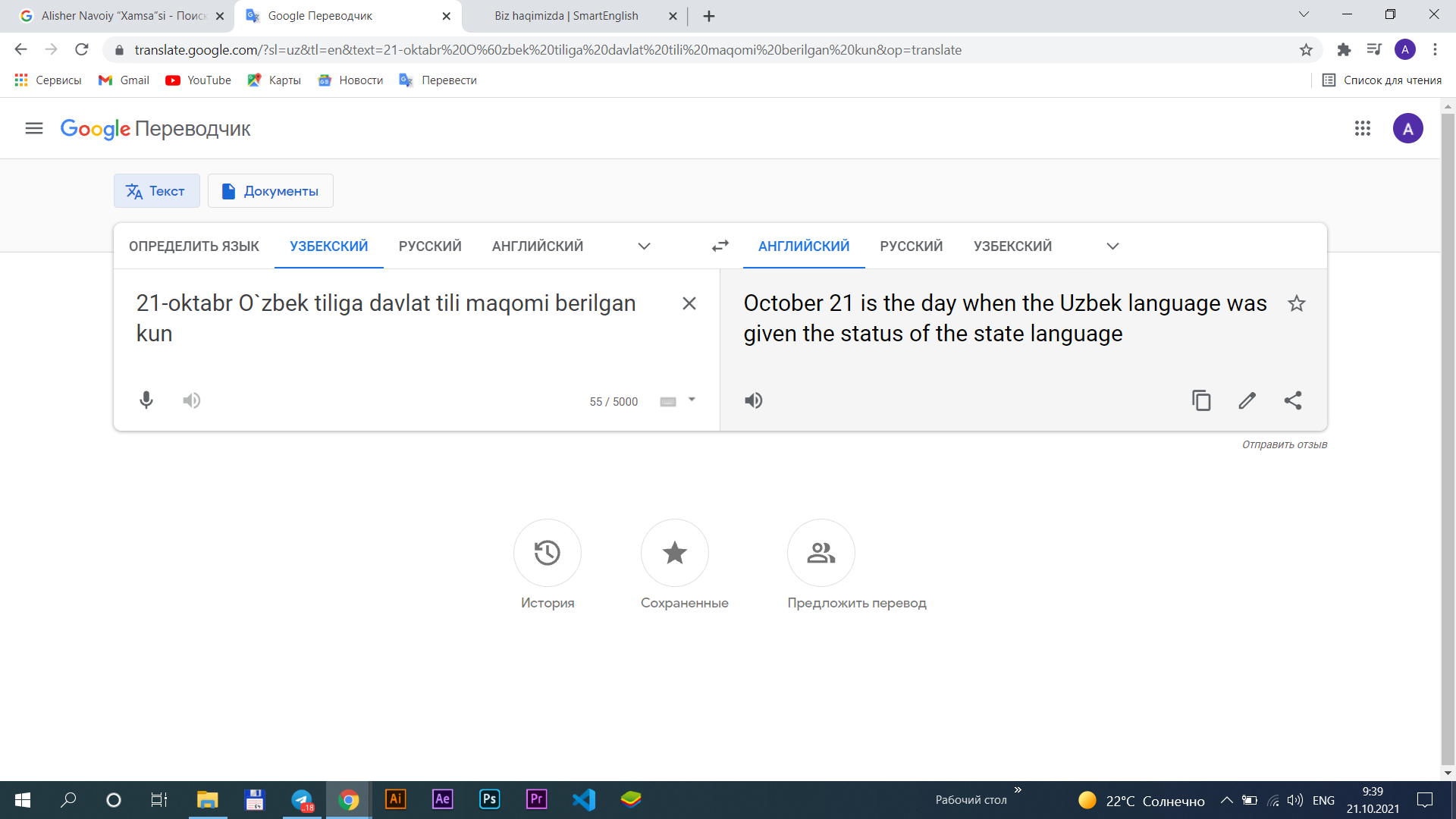Click the pencil suggest-edit icon
Viewport: 1456px width, 819px height.
pyautogui.click(x=1247, y=400)
